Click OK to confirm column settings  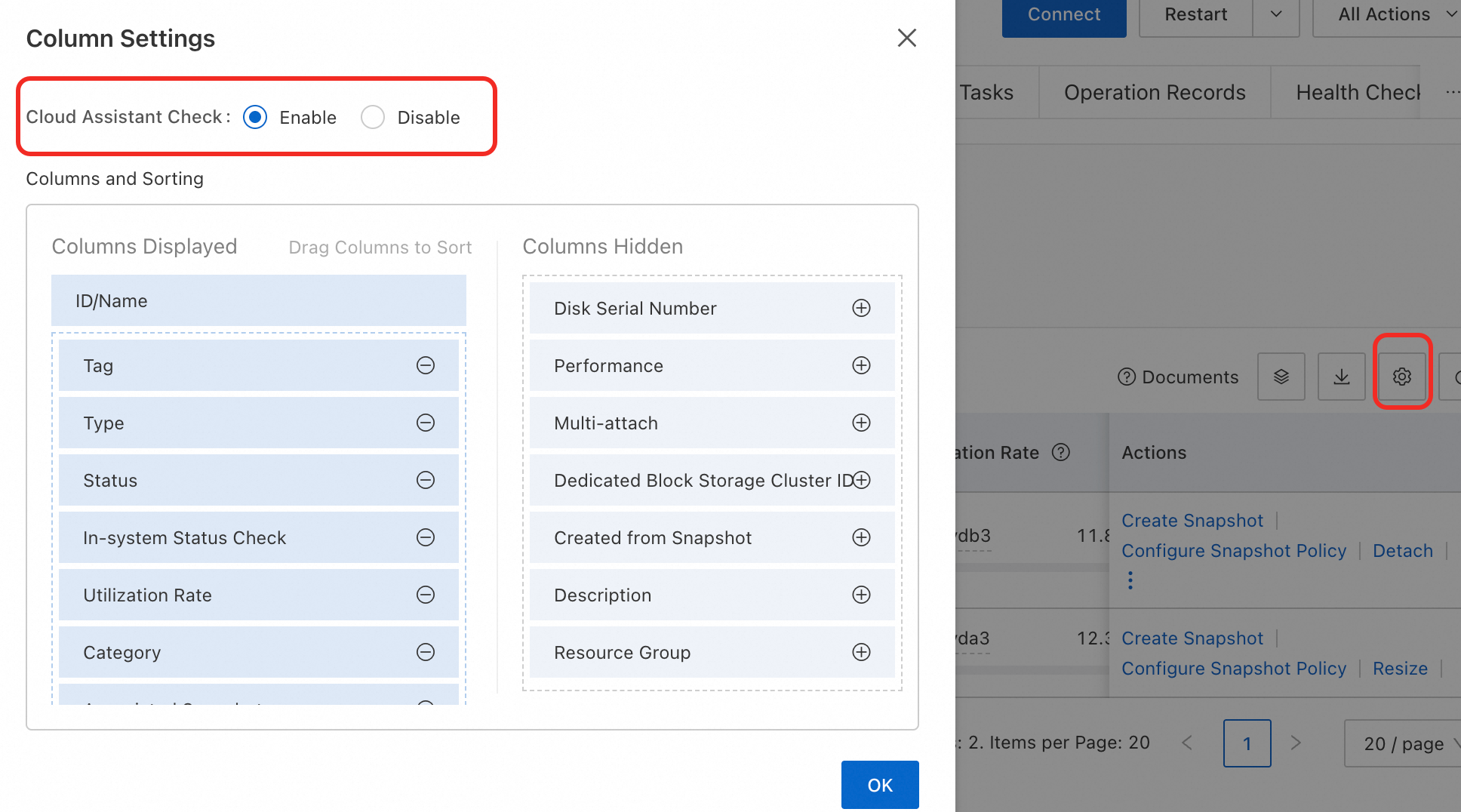click(880, 785)
